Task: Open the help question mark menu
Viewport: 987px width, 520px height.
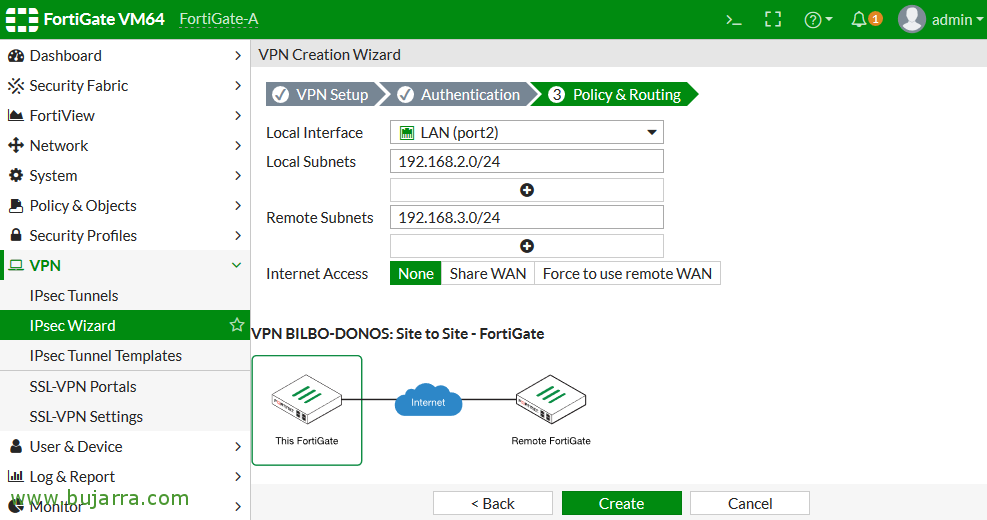Action: tap(818, 20)
